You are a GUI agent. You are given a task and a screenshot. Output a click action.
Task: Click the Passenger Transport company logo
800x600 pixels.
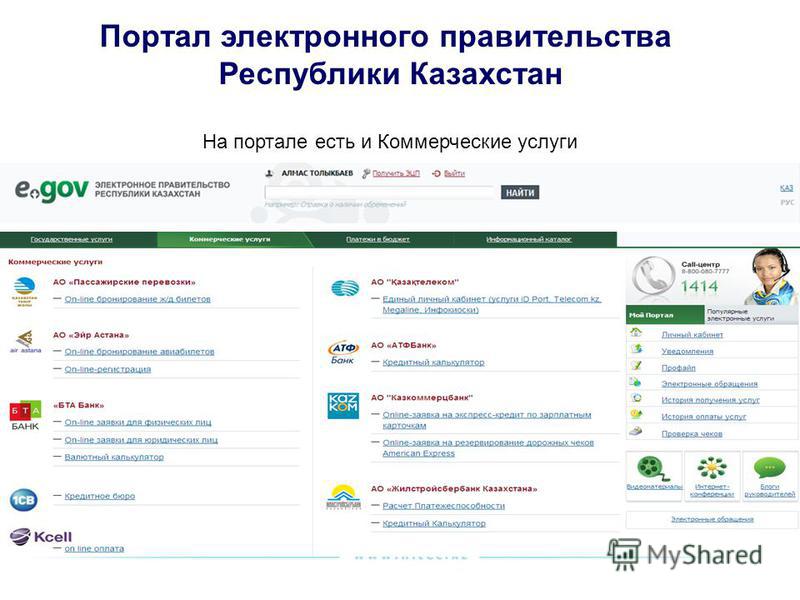coord(24,291)
